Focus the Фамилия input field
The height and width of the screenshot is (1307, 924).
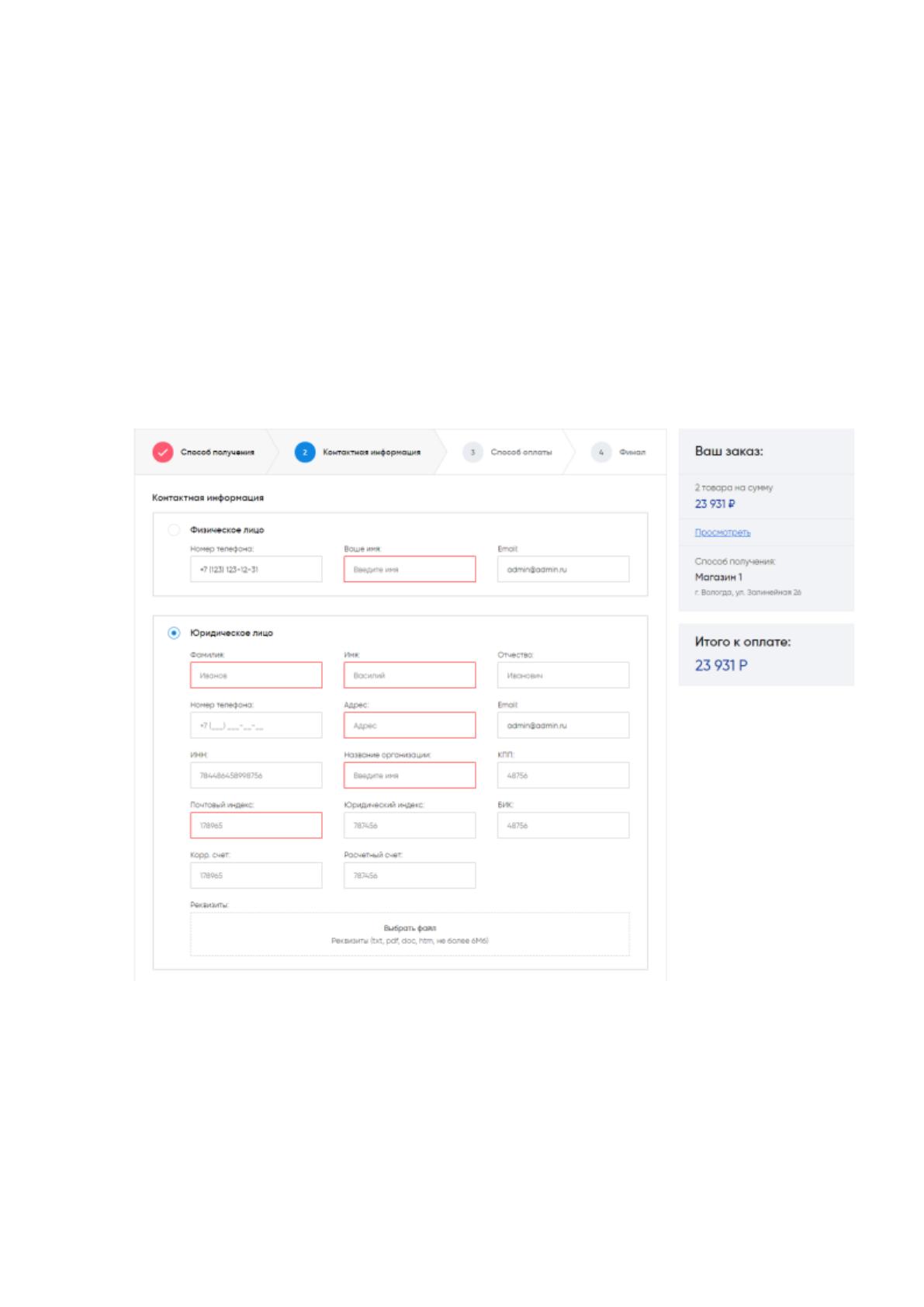[x=256, y=675]
